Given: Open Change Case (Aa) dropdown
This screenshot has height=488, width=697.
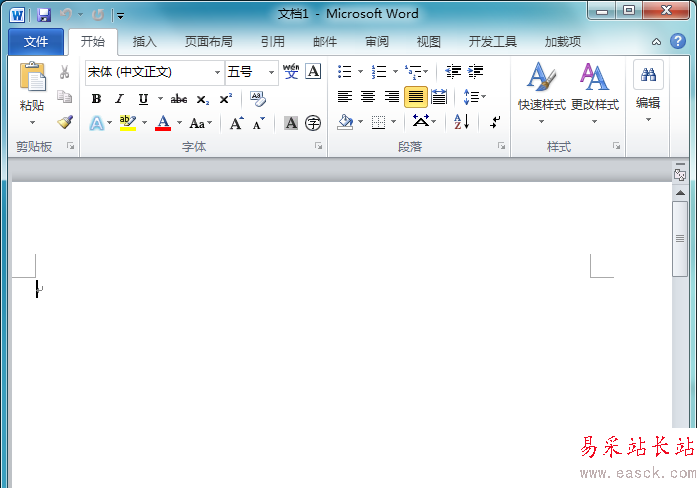Looking at the screenshot, I should pyautogui.click(x=209, y=123).
